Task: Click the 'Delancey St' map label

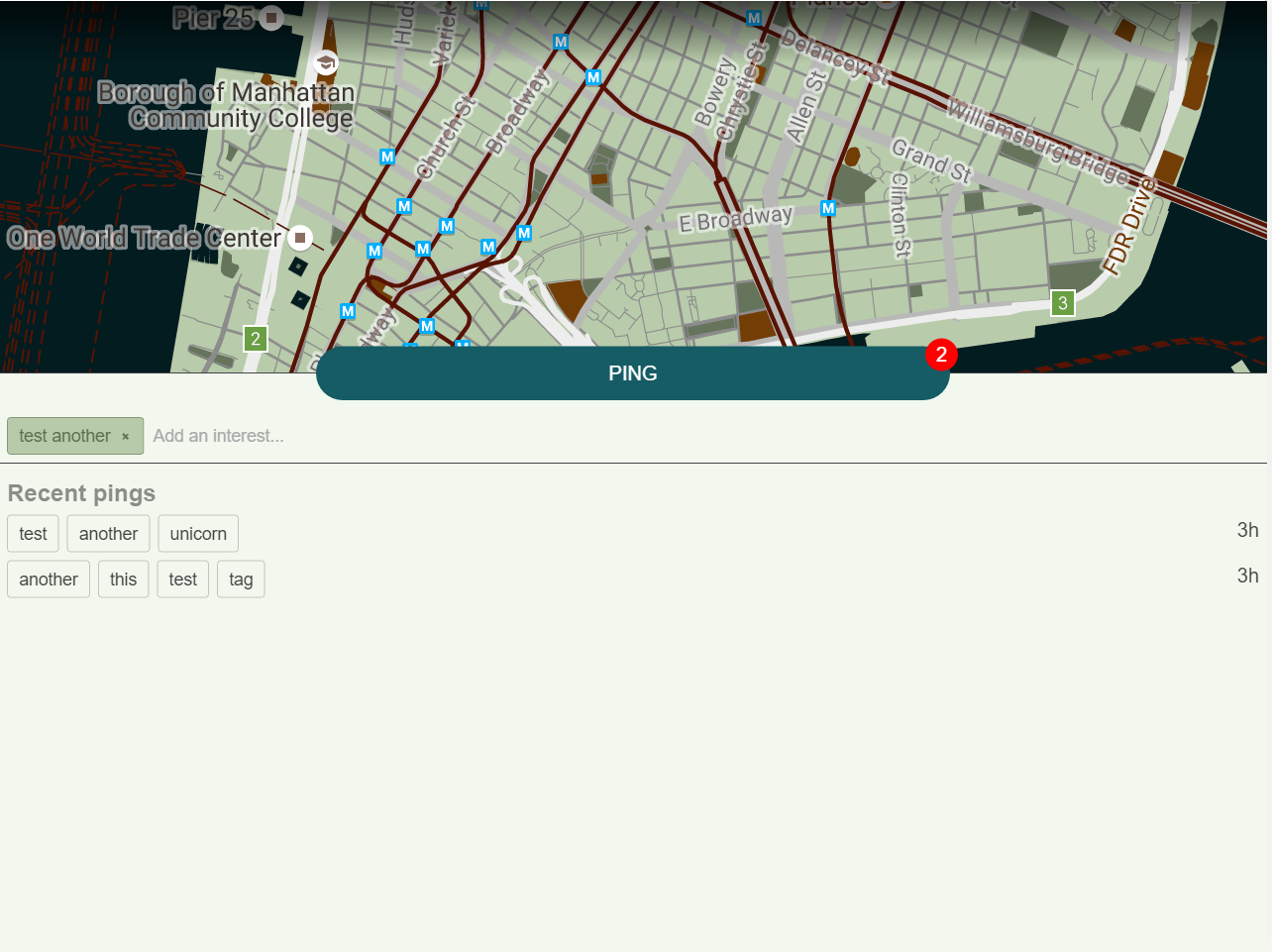Action: pos(835,57)
